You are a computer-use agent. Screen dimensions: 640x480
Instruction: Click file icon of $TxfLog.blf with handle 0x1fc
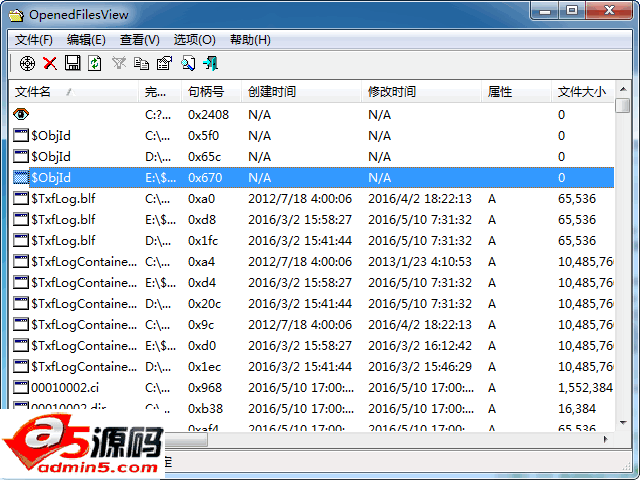(x=21, y=240)
